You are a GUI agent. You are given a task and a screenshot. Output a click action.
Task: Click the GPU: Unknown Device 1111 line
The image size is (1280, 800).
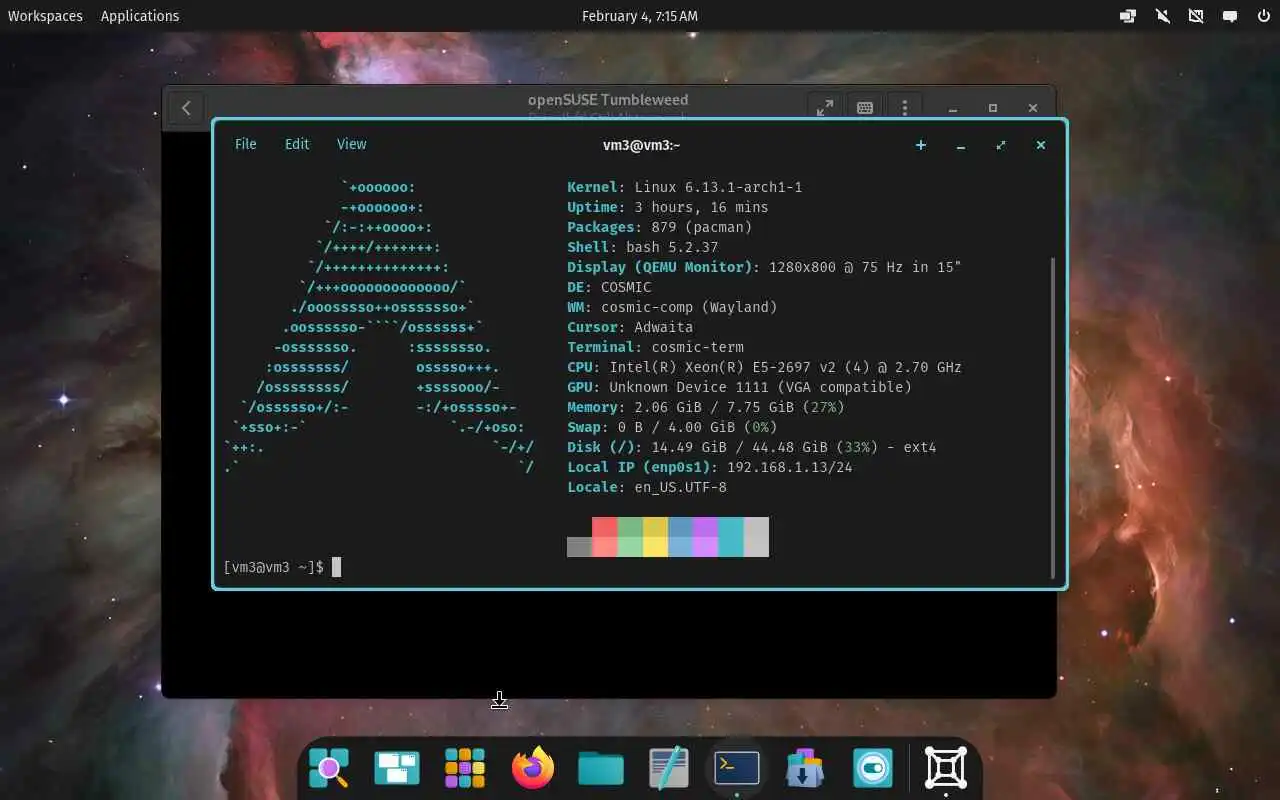coord(739,387)
